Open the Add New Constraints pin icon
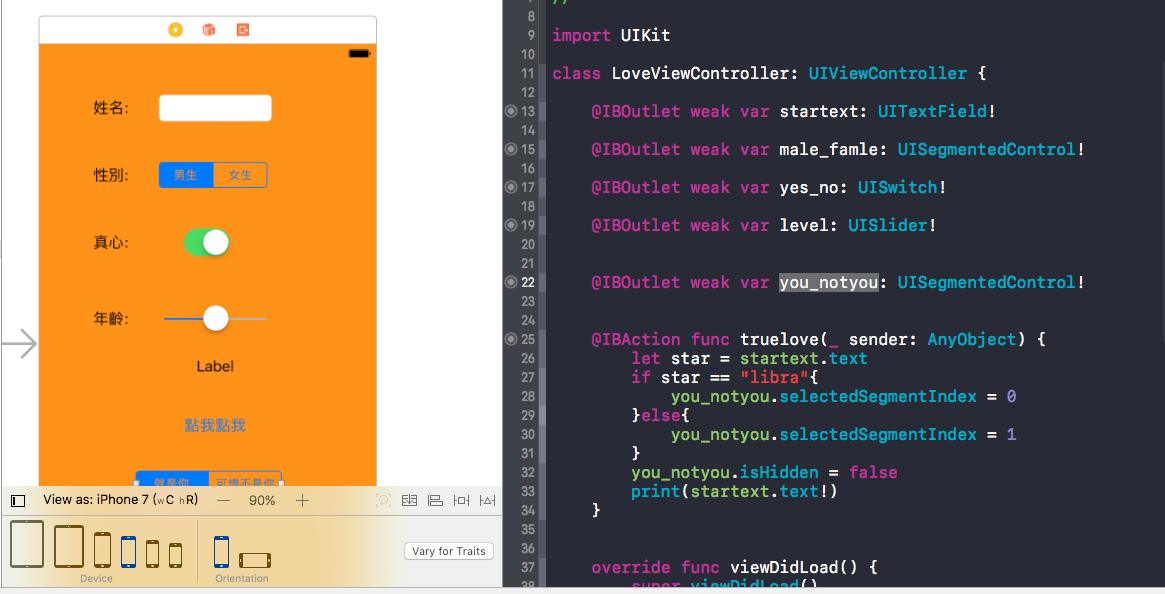 (x=461, y=500)
